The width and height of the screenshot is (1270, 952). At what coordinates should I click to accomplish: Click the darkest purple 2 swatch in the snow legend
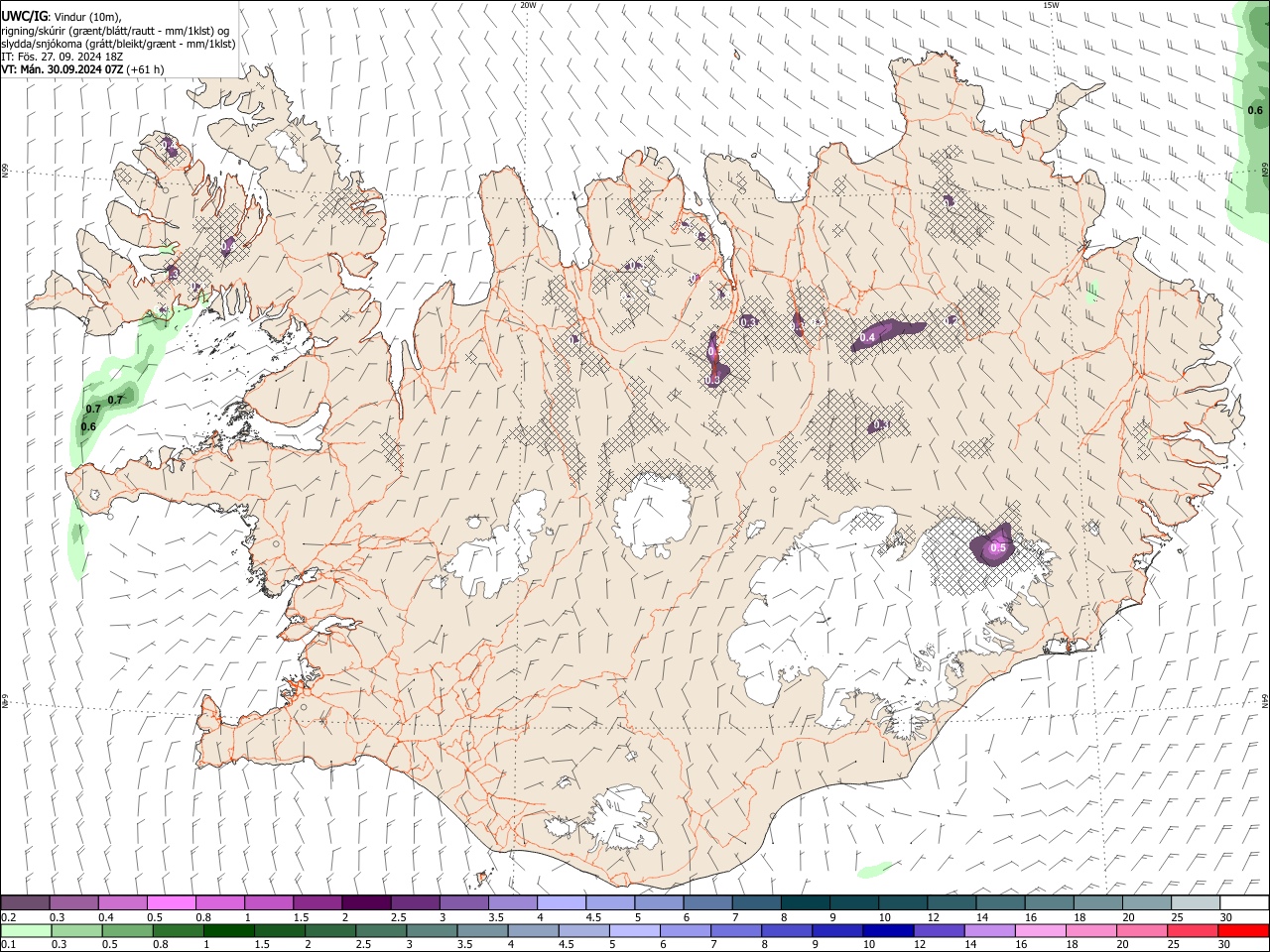pyautogui.click(x=365, y=903)
